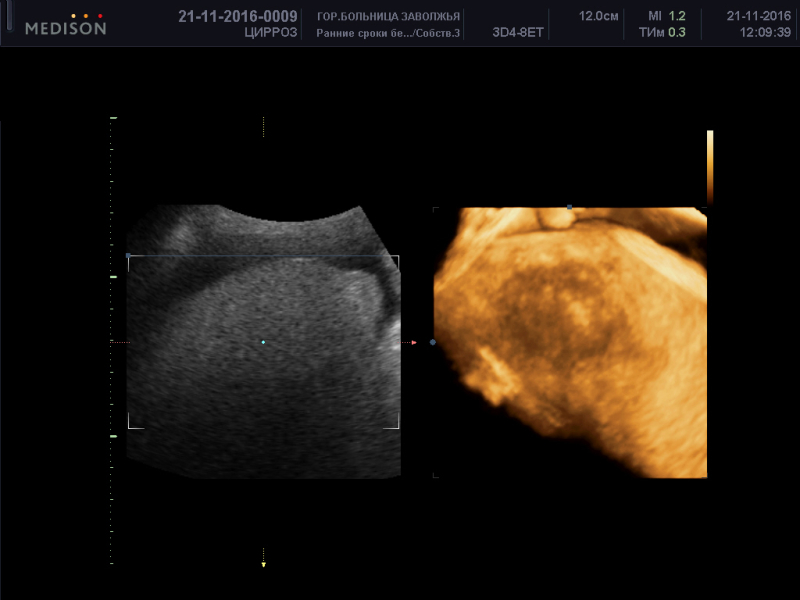Click the 12.0см depth value
The image size is (800, 600).
click(598, 16)
